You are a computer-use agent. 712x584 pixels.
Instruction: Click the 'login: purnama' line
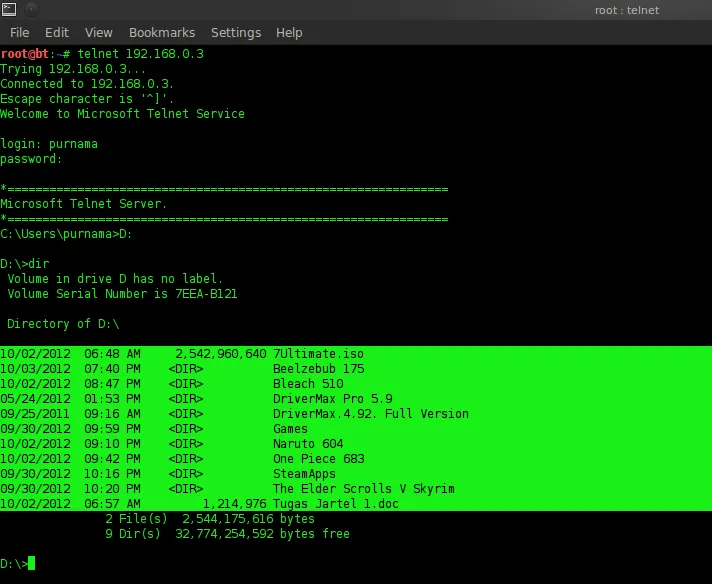(49, 144)
